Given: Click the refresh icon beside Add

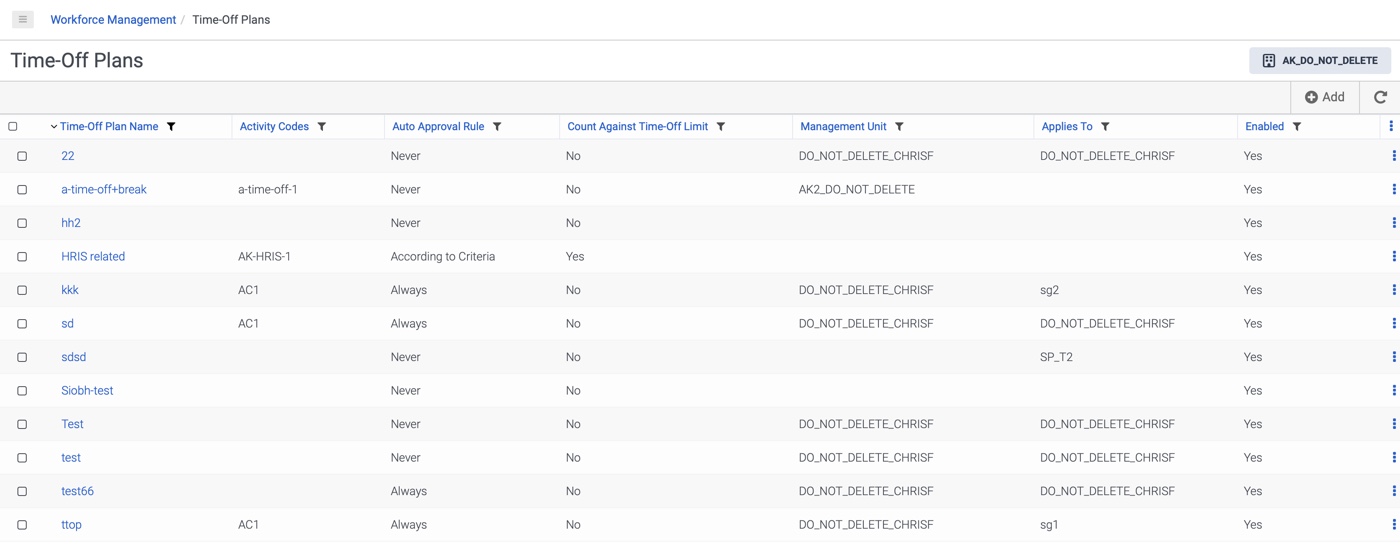Looking at the screenshot, I should [x=1380, y=97].
